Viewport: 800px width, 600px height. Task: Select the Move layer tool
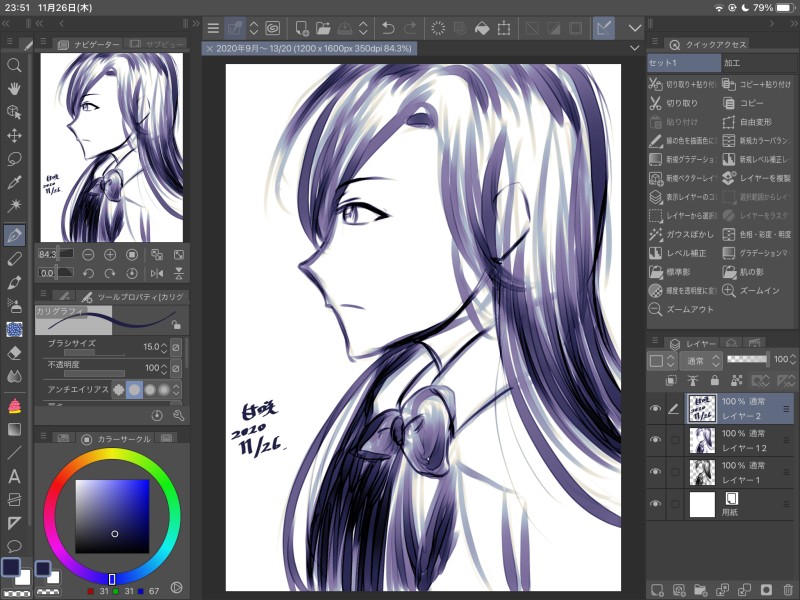point(14,135)
